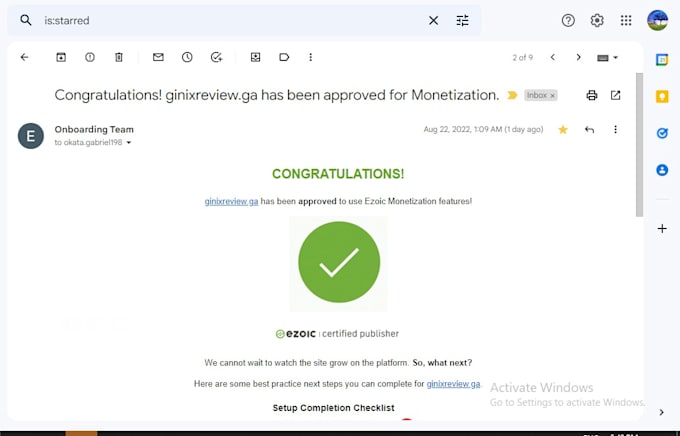Open the input tools dropdown
The image size is (680, 436).
pos(608,58)
